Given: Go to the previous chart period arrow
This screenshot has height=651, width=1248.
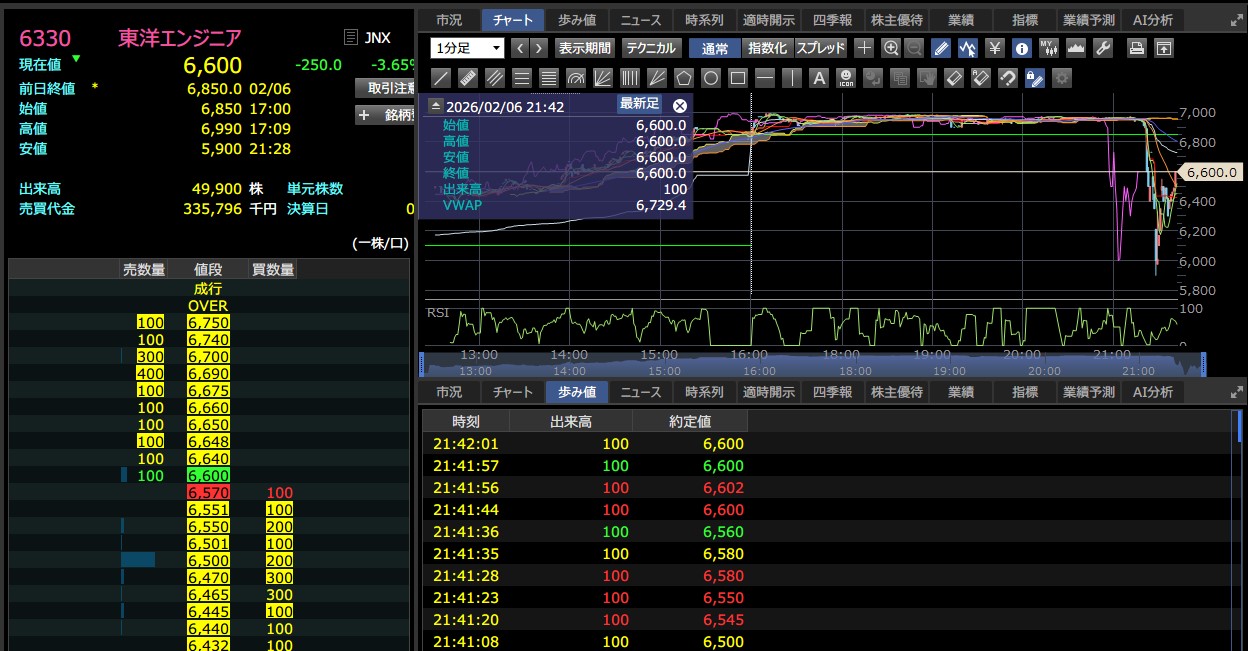Looking at the screenshot, I should [x=520, y=48].
